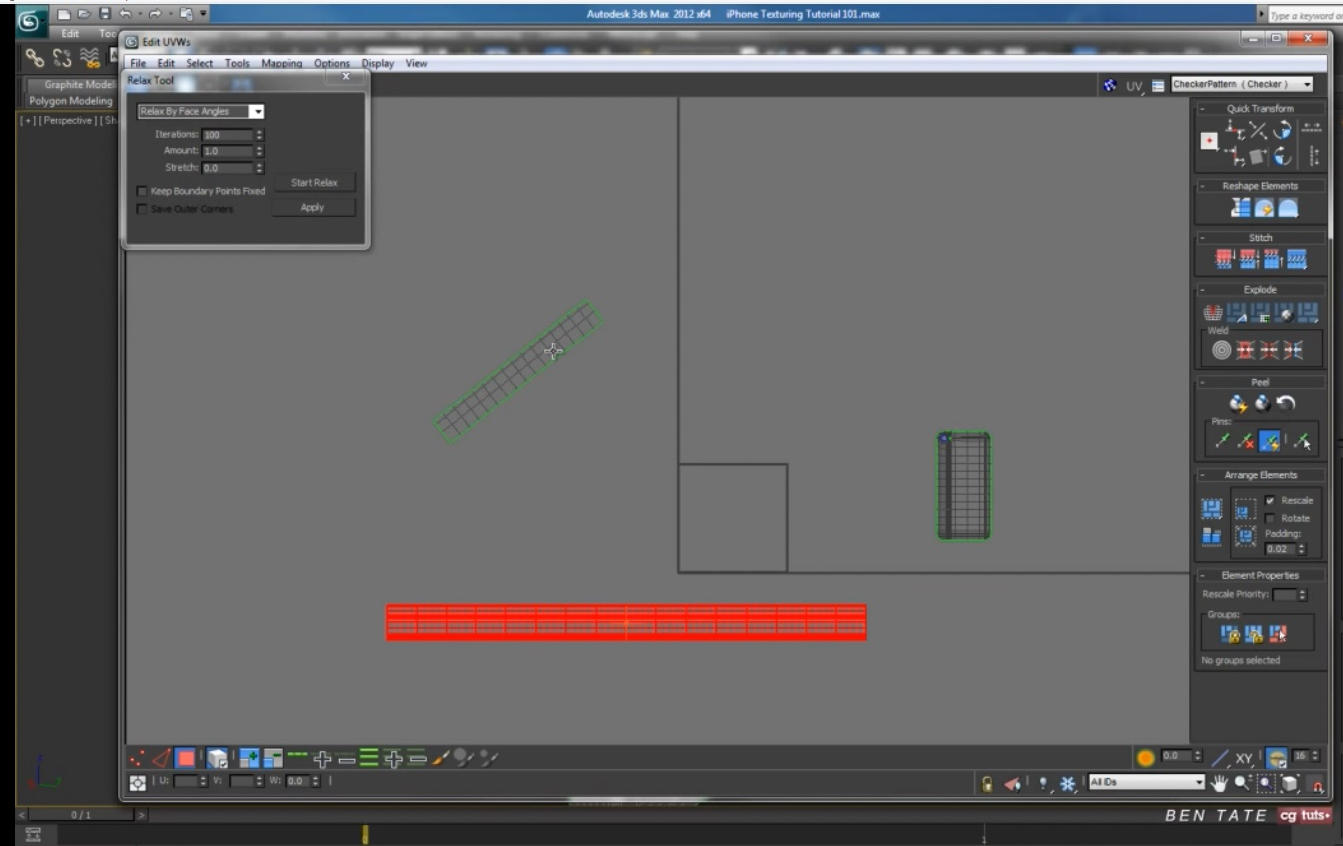Collapse Explode rollout

[x=1260, y=290]
